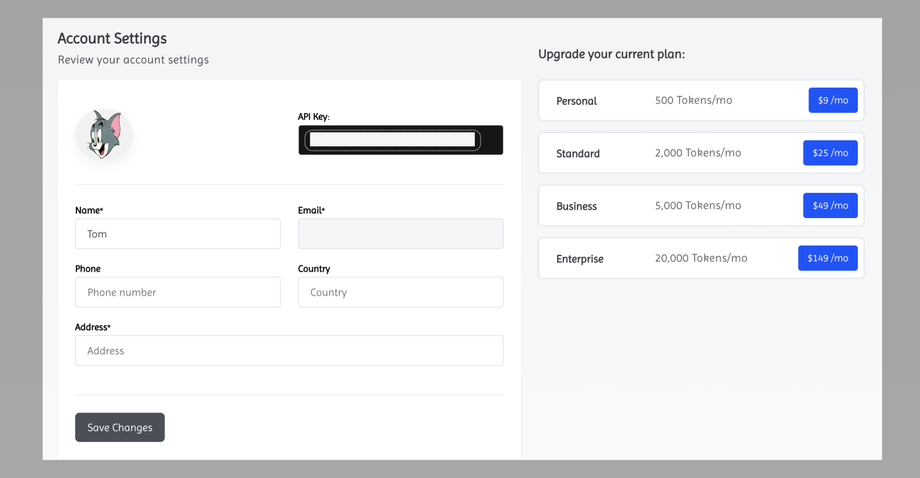Select the Country input box
The image size is (920, 478).
(x=400, y=292)
